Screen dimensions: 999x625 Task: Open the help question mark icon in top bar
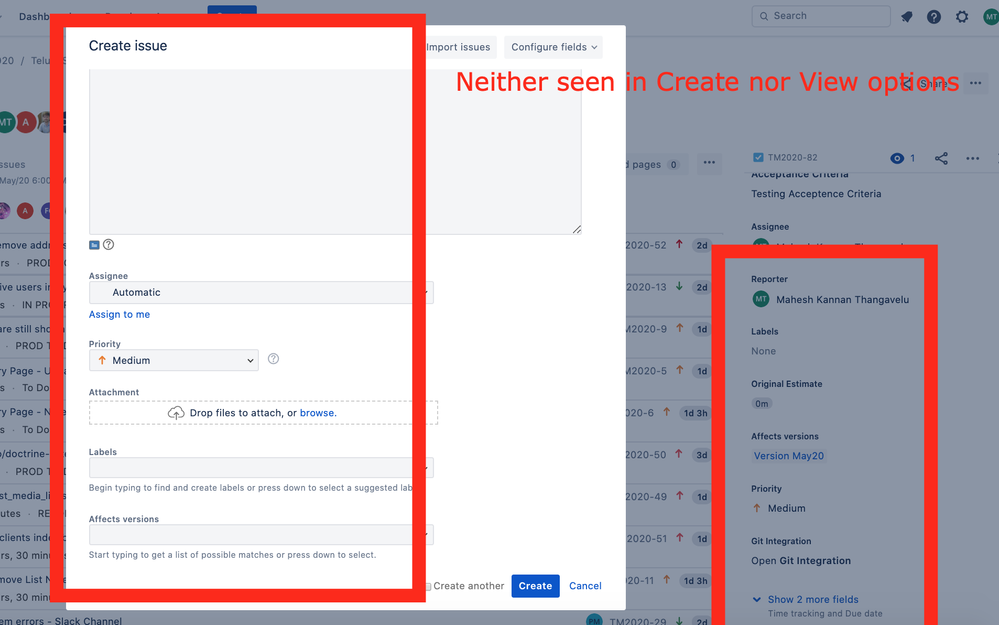(934, 17)
